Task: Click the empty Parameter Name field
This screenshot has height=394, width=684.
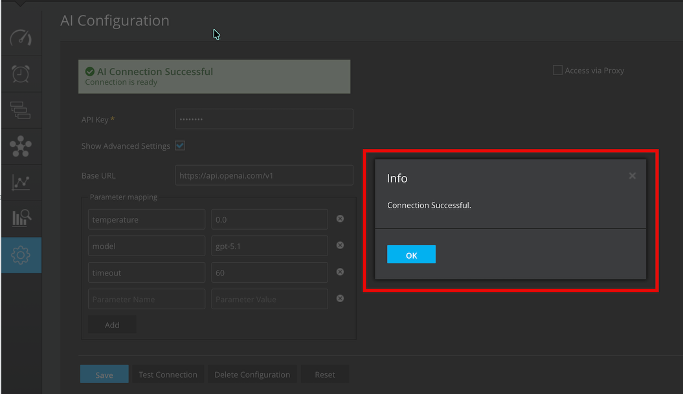Action: pyautogui.click(x=147, y=299)
